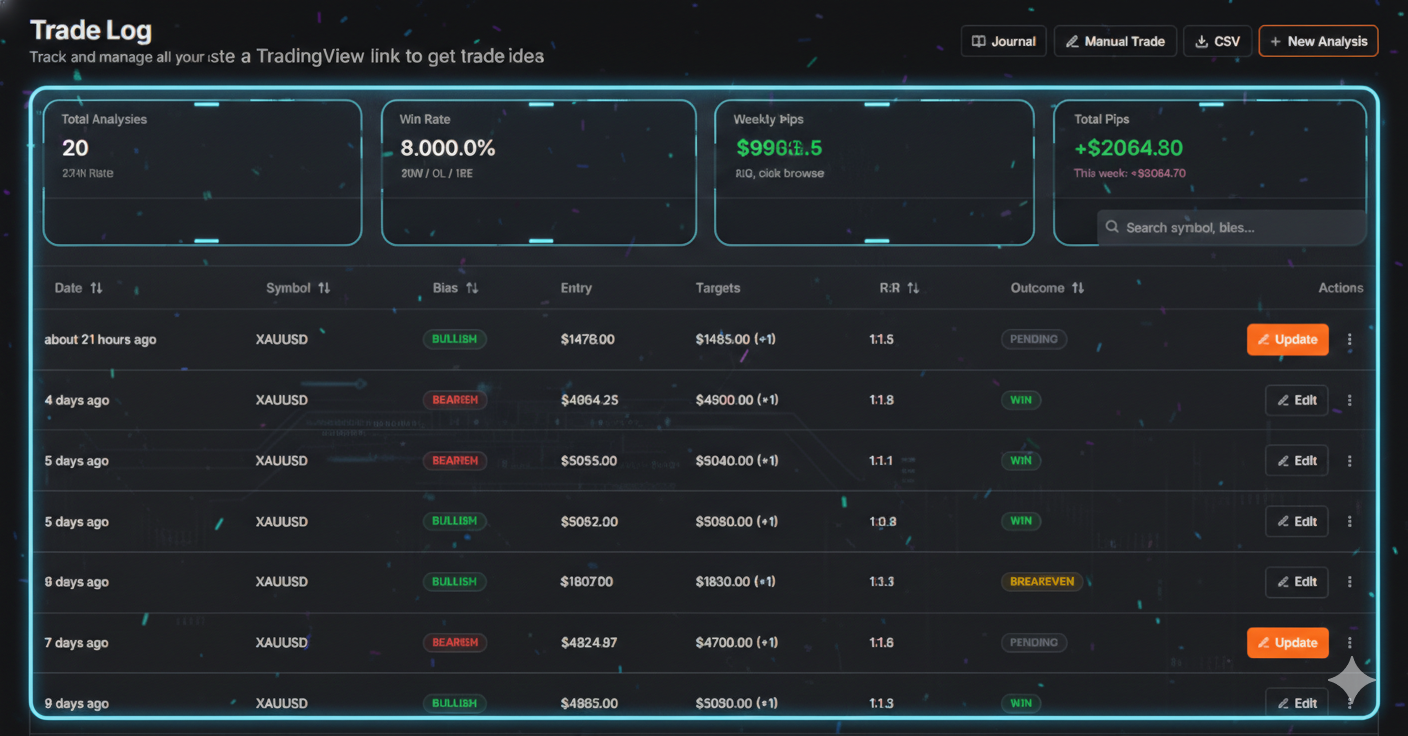Open the sparkle assistant icon at bottom right
Image resolution: width=1408 pixels, height=736 pixels.
(x=1352, y=680)
